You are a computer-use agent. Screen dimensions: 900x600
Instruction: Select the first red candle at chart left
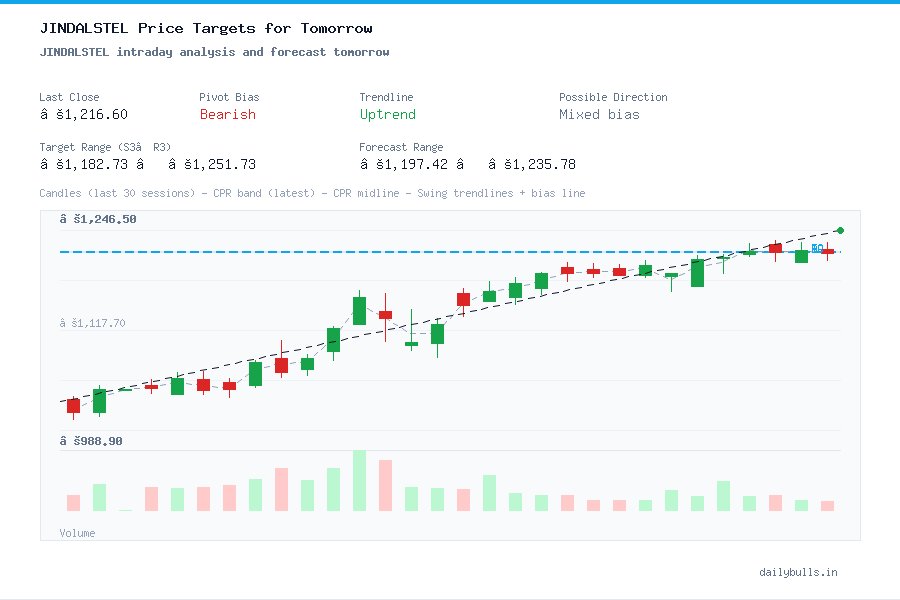tap(73, 405)
